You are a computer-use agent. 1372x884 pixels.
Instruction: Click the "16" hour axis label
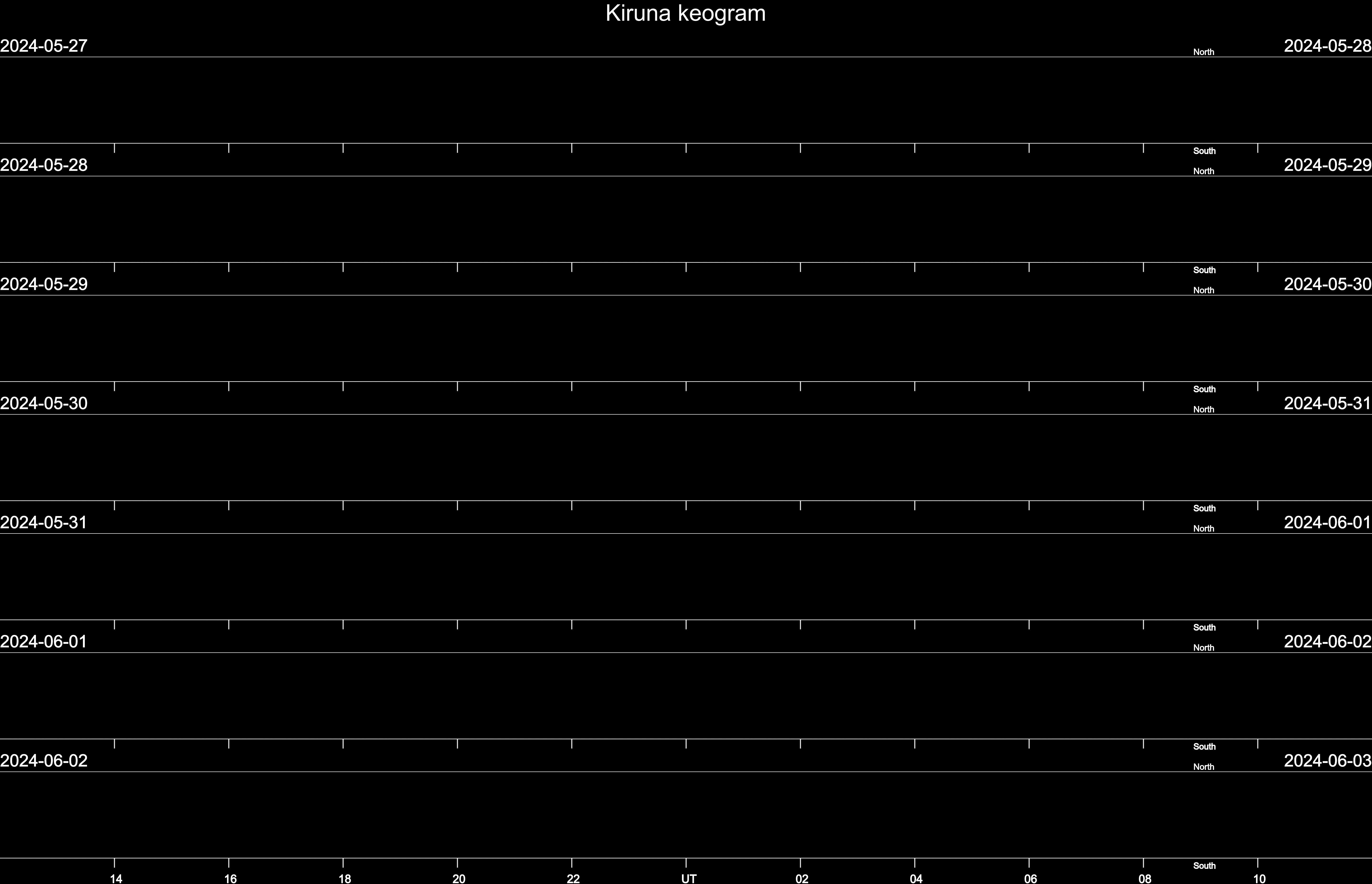[230, 878]
